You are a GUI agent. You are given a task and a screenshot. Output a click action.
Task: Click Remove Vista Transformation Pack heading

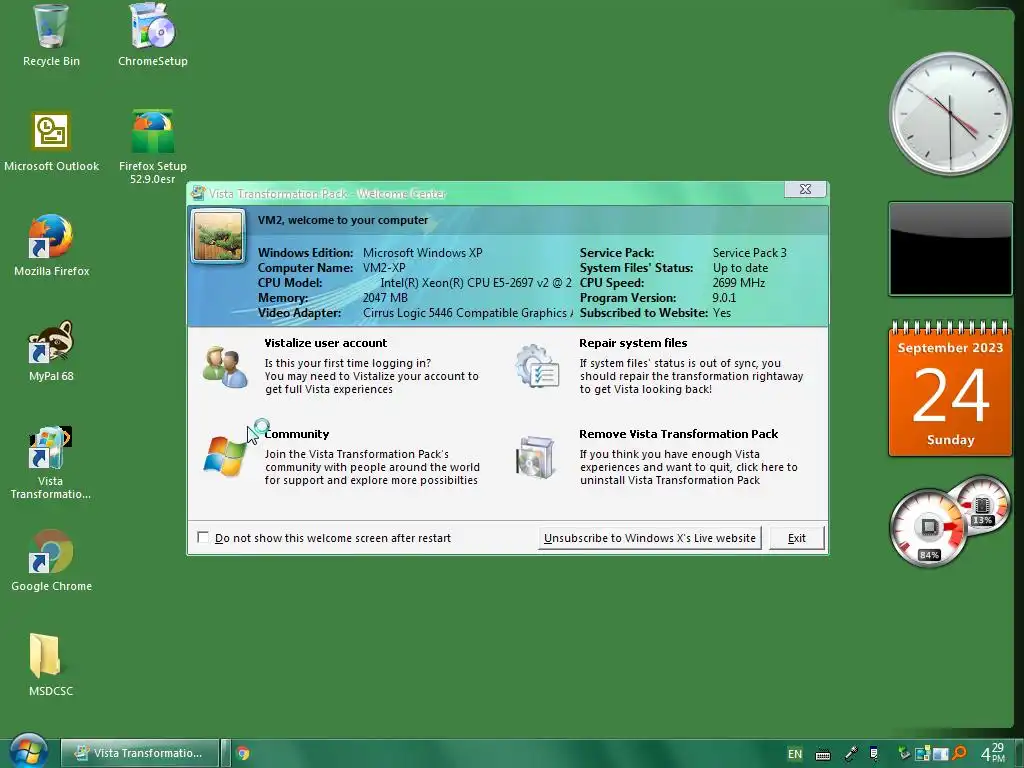[x=678, y=434]
